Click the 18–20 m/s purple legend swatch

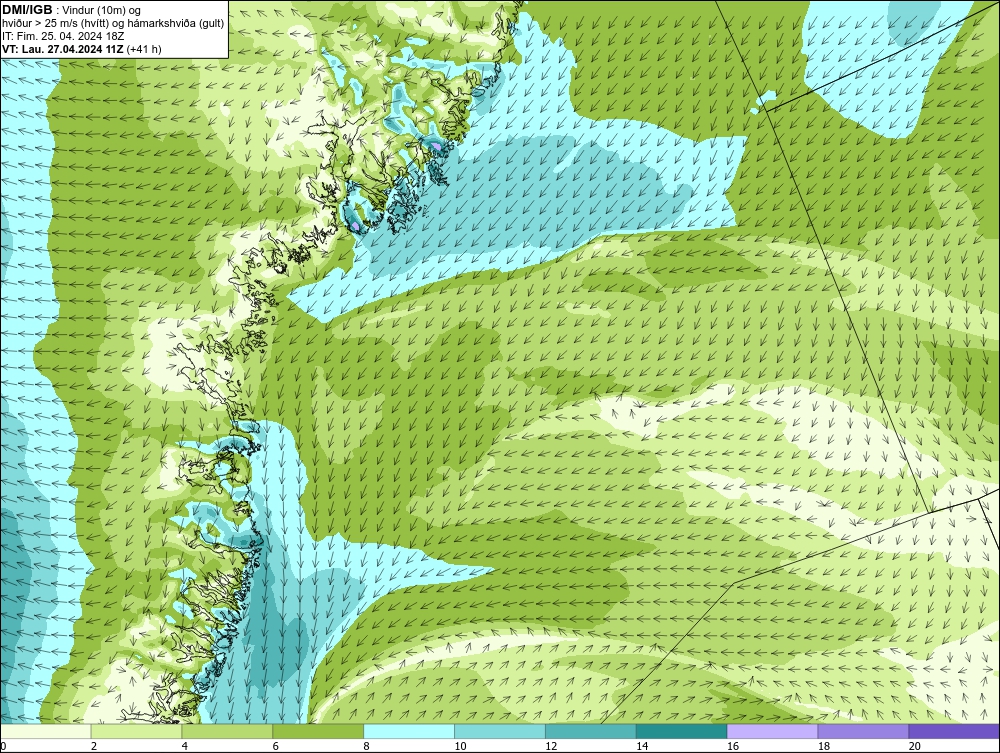[x=864, y=731]
